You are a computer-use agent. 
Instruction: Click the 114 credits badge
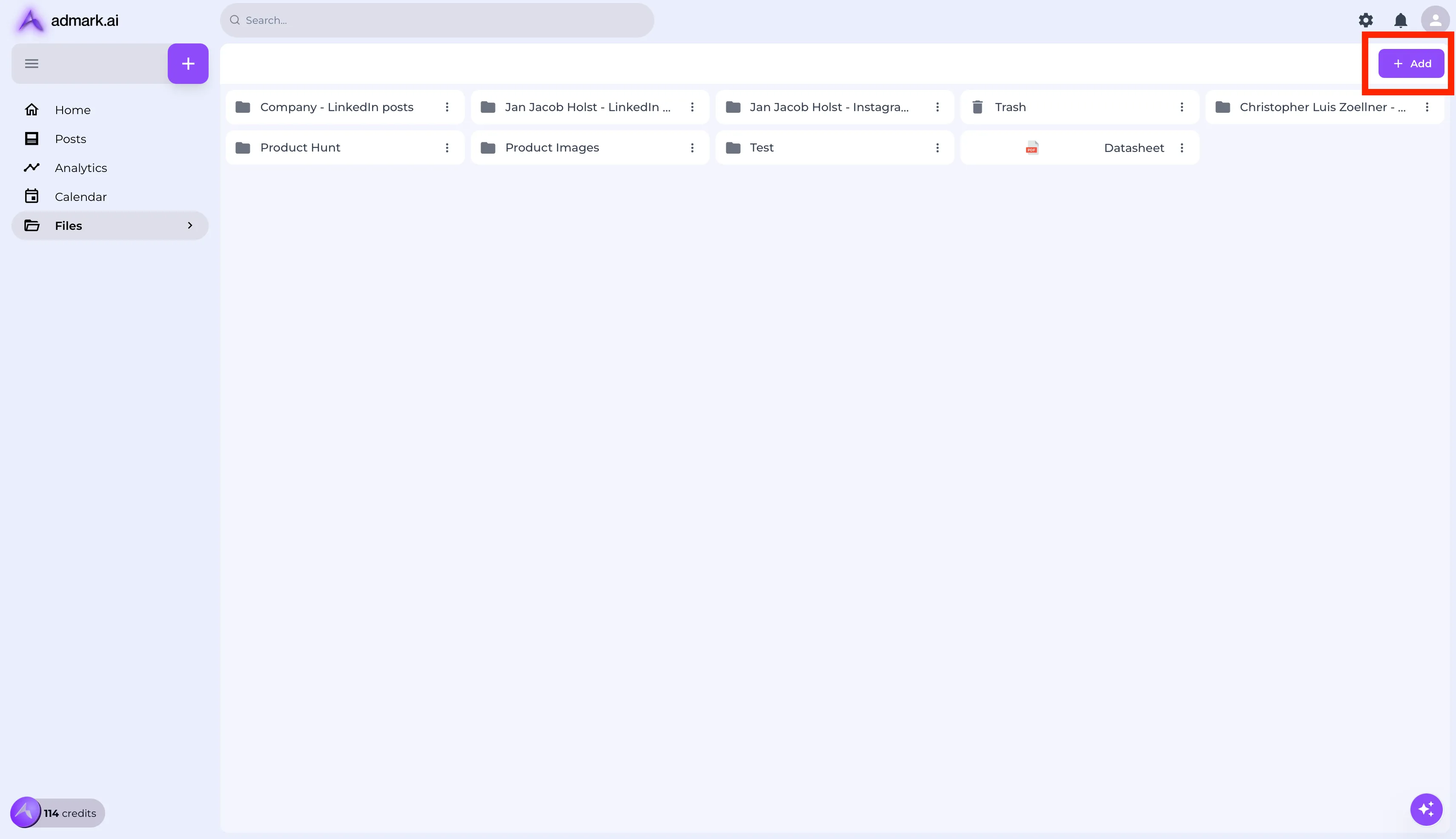tap(57, 813)
